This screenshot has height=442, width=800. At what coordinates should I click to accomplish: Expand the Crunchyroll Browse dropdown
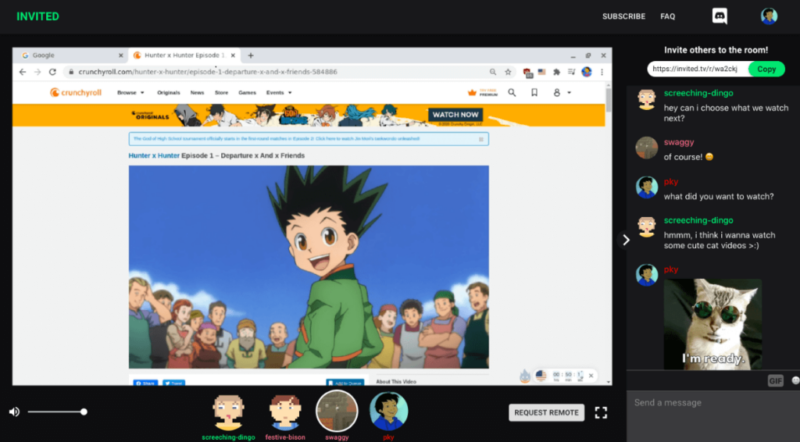point(129,92)
